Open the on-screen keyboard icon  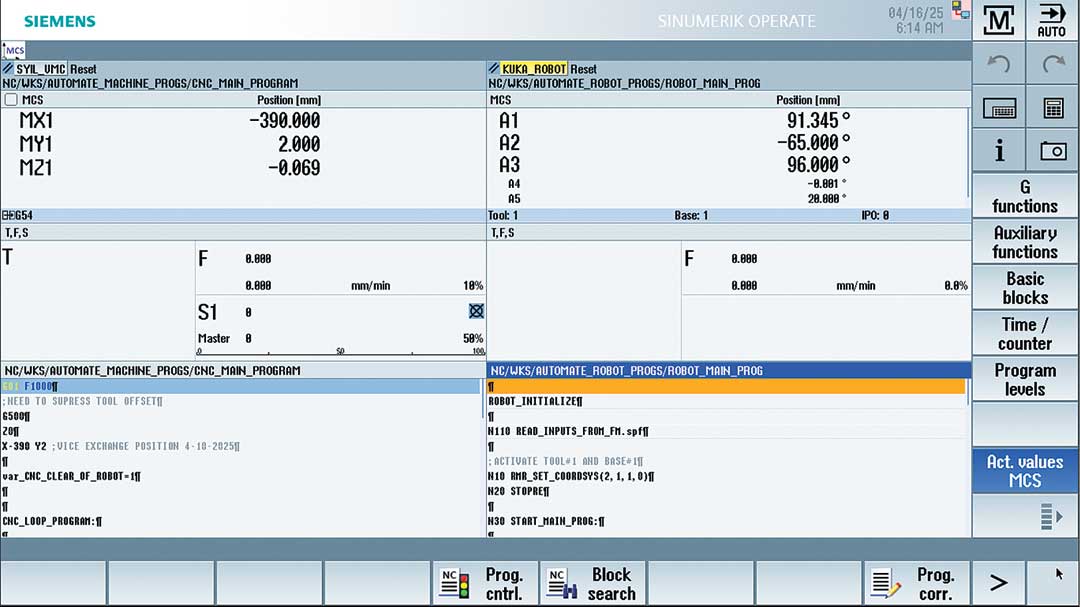999,108
